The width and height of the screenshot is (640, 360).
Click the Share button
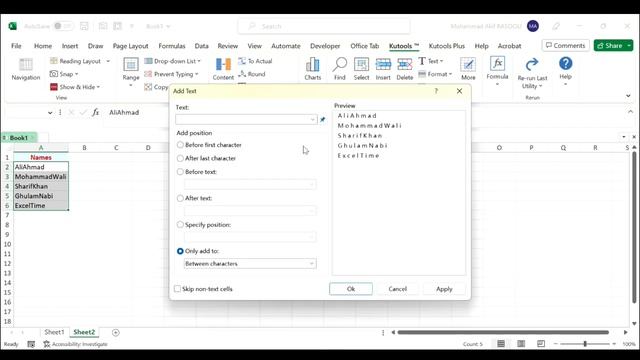tap(613, 45)
